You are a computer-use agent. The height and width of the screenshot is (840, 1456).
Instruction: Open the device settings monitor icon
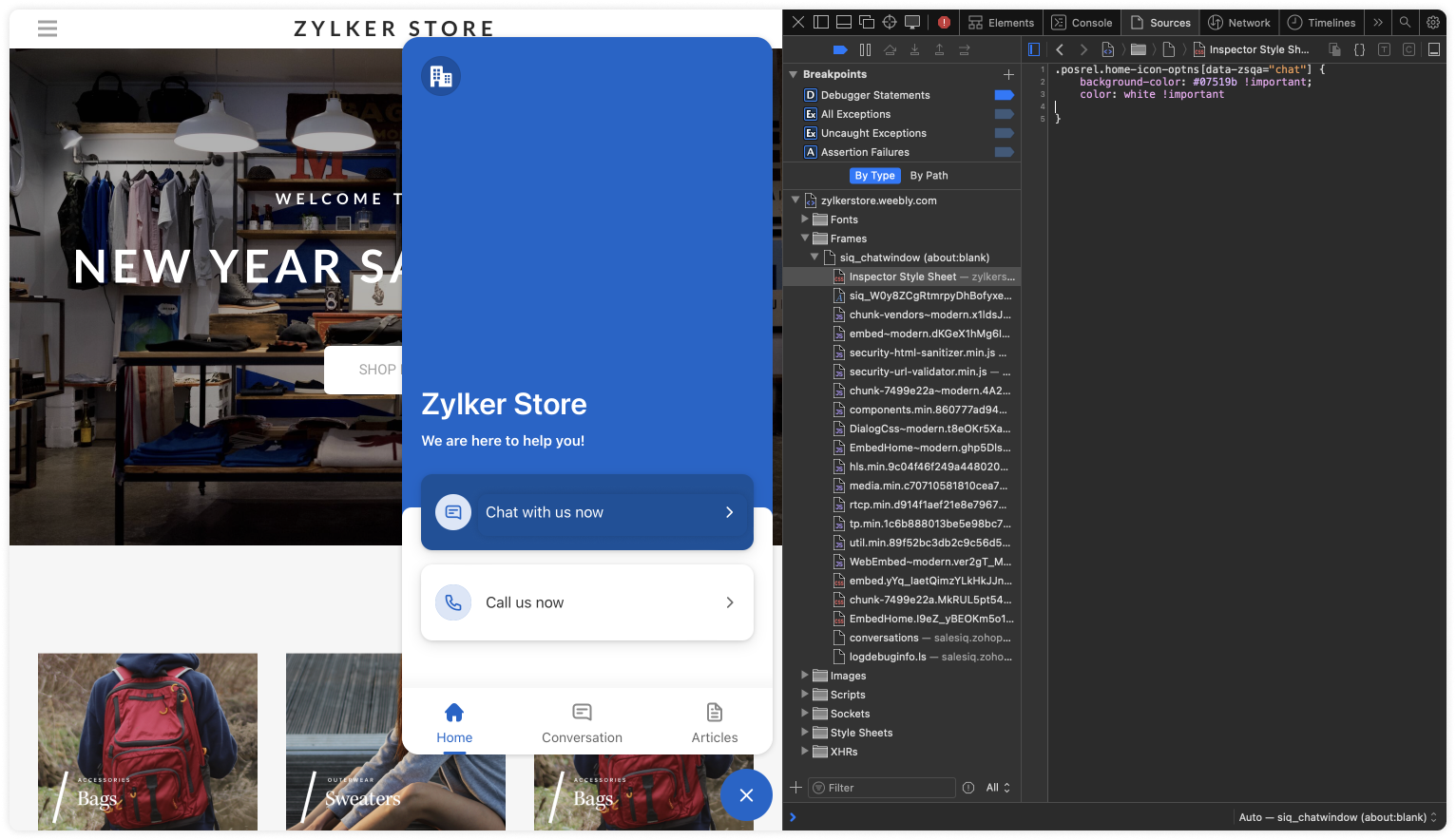pyautogui.click(x=912, y=22)
